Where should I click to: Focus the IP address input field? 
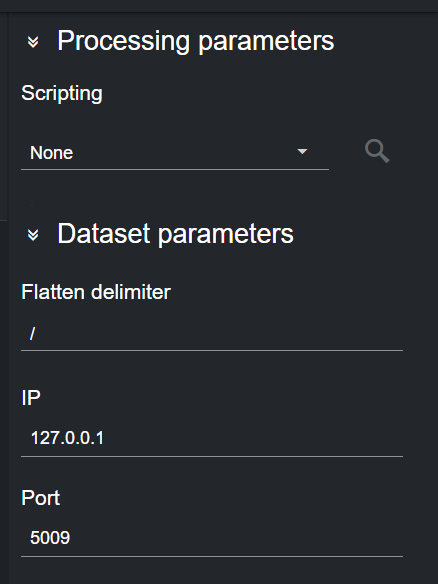[x=212, y=438]
